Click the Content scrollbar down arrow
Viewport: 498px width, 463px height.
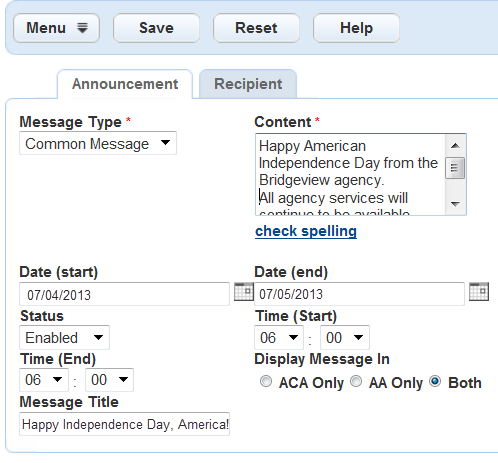click(x=455, y=204)
